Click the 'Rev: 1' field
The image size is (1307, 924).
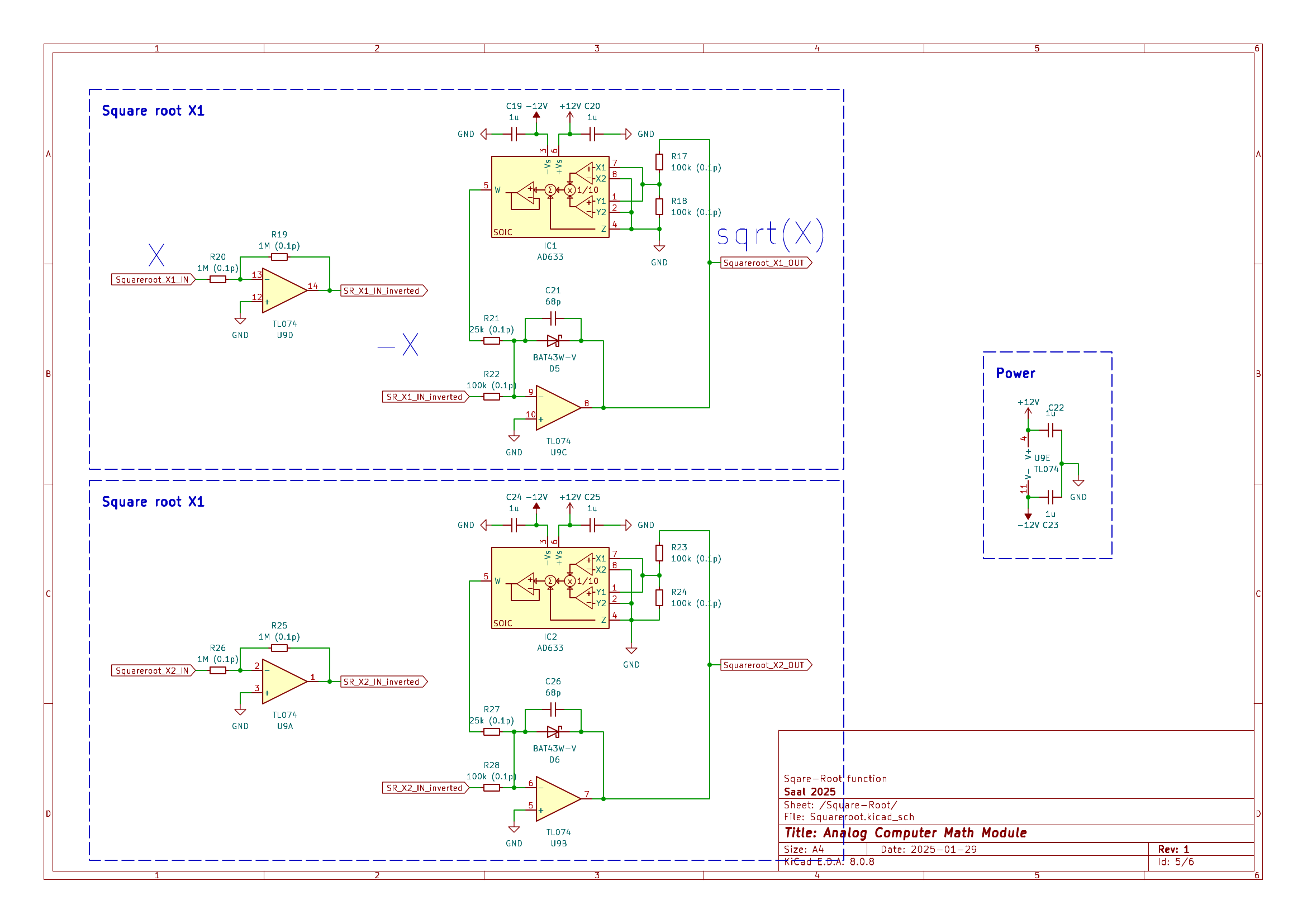tap(1173, 849)
